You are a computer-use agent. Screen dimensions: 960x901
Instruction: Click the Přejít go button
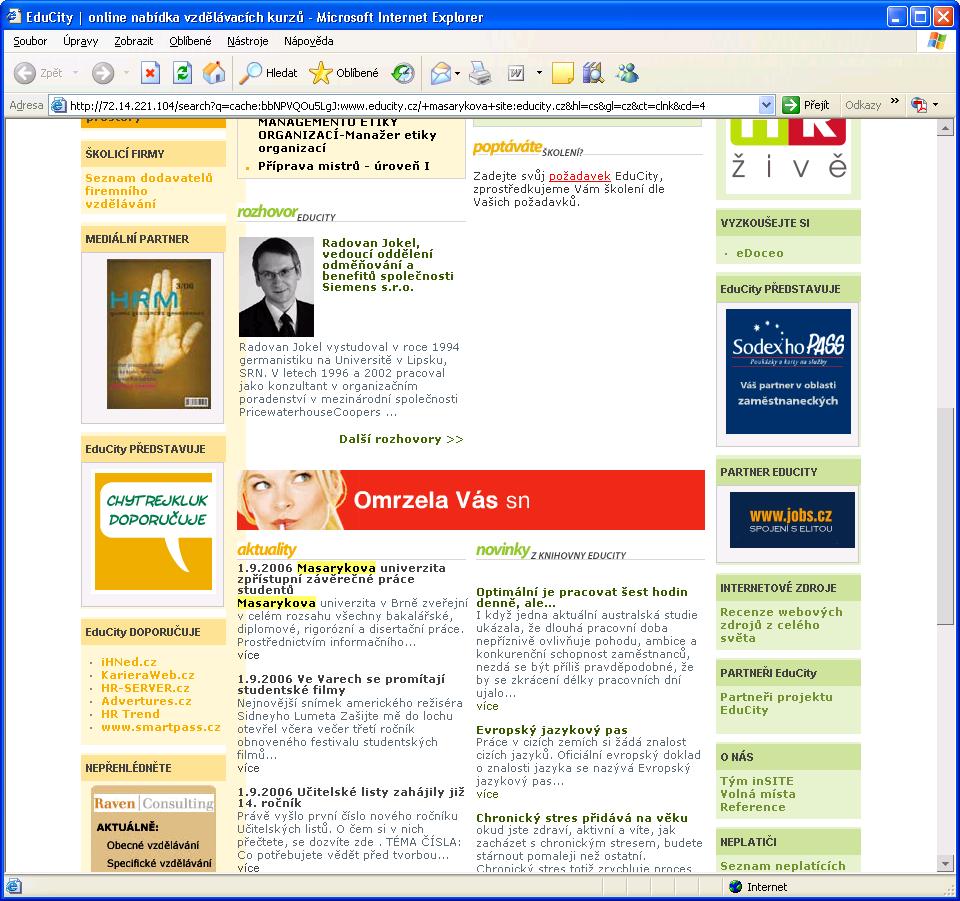806,105
